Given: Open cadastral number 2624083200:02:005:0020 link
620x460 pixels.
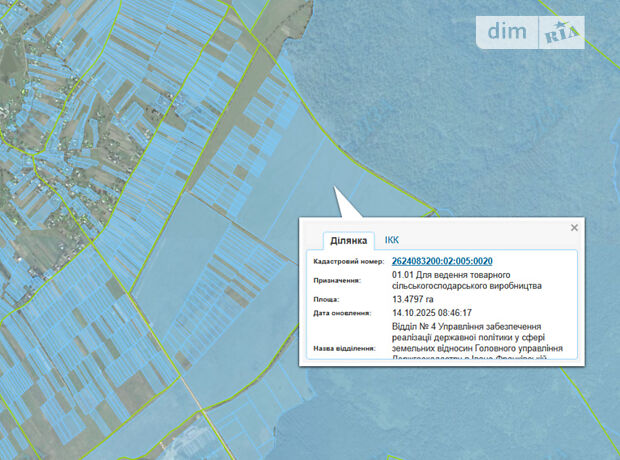Looking at the screenshot, I should tap(442, 261).
